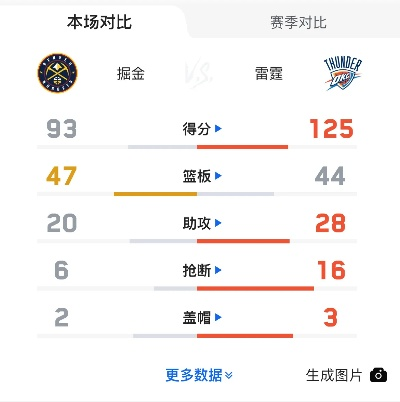Open the Thunder team logo
400x402 pixels.
point(343,73)
